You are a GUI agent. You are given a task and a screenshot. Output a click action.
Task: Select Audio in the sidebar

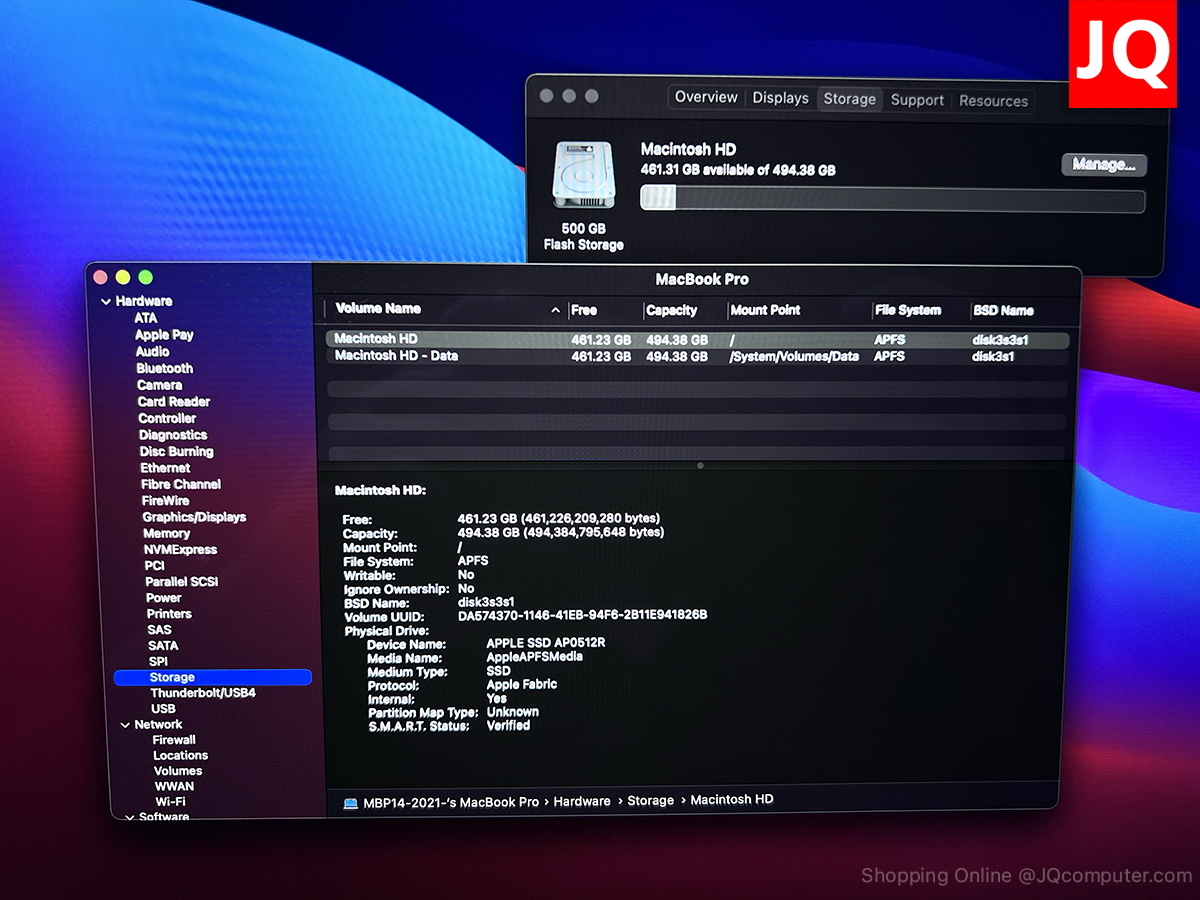click(x=153, y=352)
